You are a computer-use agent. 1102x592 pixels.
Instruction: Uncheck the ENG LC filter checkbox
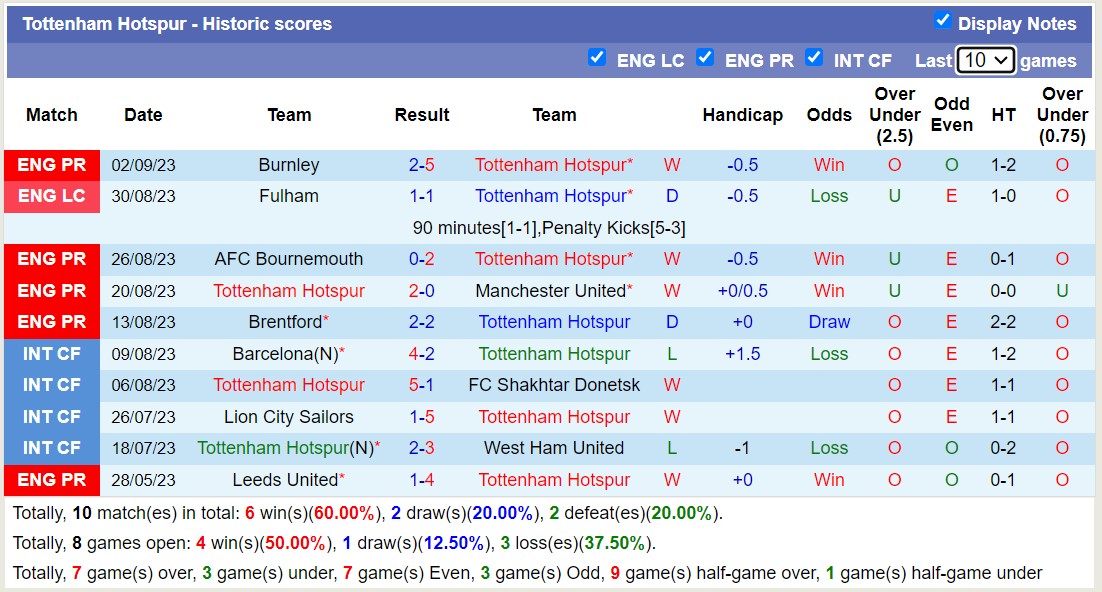598,58
